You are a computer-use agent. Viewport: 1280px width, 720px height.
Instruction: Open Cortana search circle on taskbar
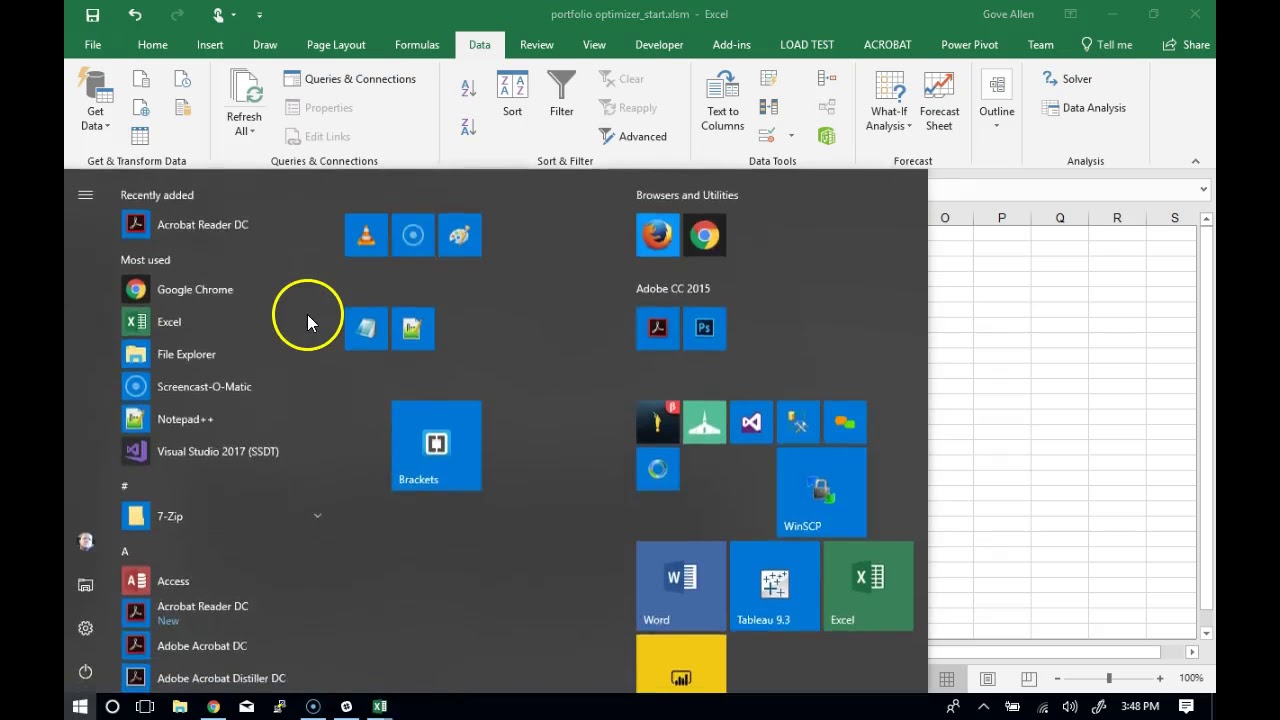click(x=112, y=706)
